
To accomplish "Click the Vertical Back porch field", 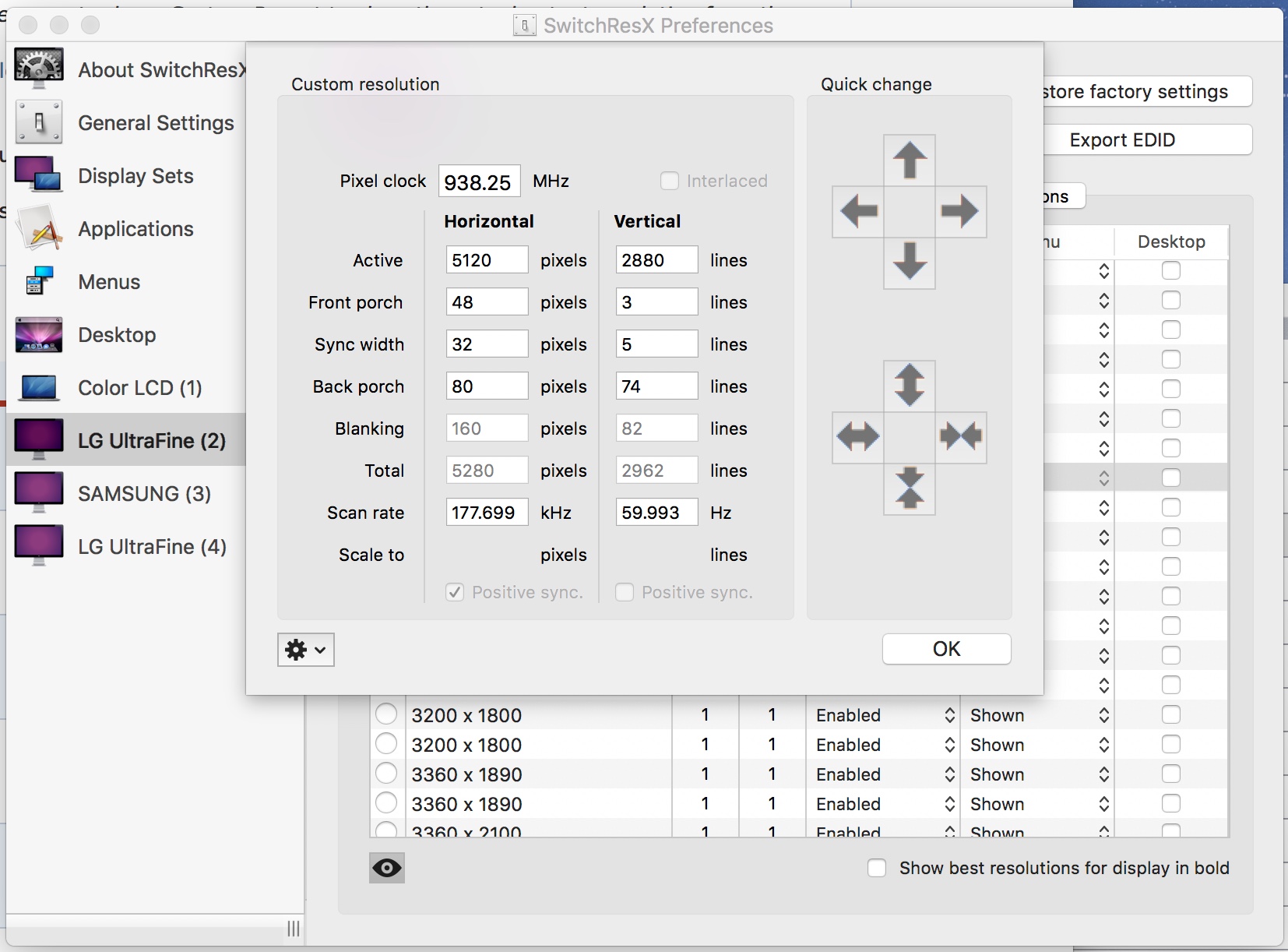I will (656, 386).
